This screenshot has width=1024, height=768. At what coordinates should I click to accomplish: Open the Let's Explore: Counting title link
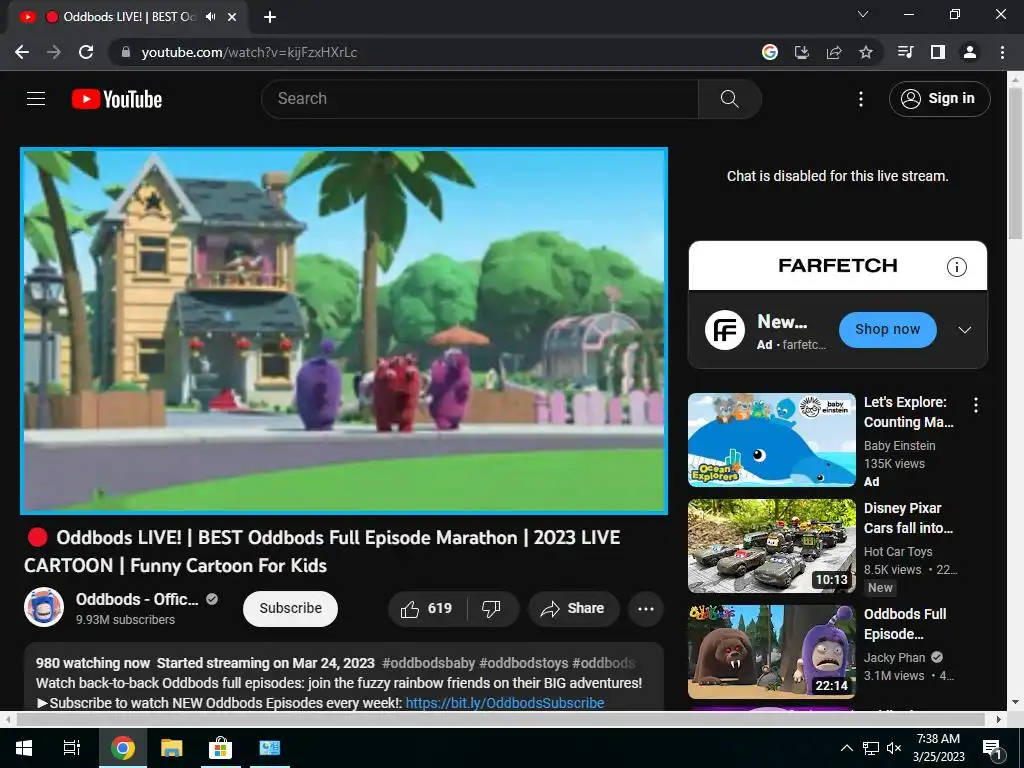pos(908,412)
